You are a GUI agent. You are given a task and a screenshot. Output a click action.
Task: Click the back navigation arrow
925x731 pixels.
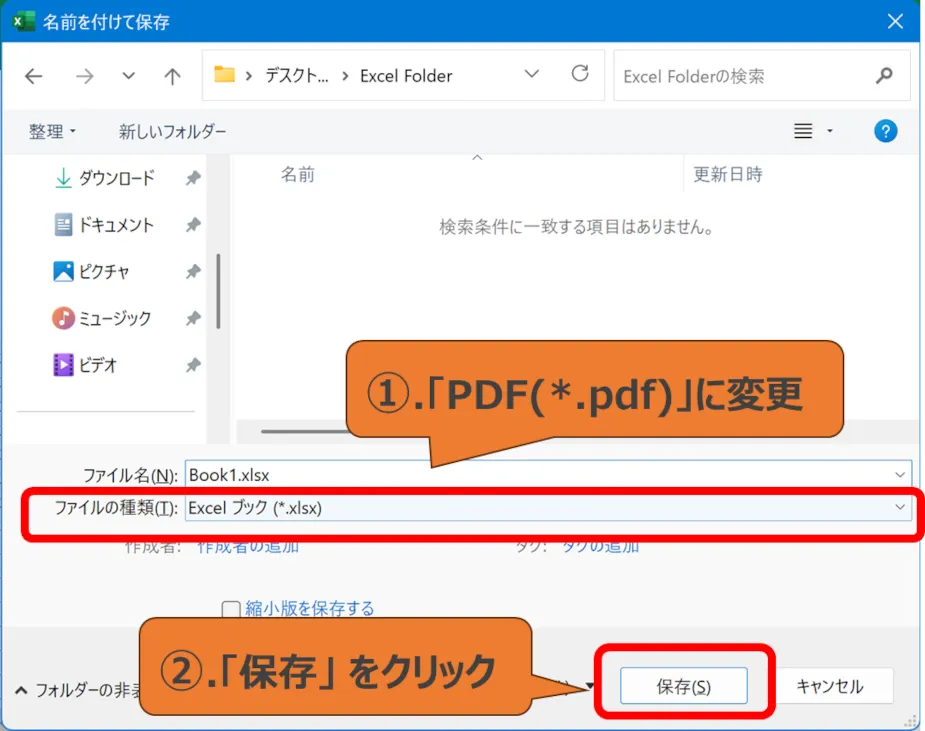tap(34, 77)
